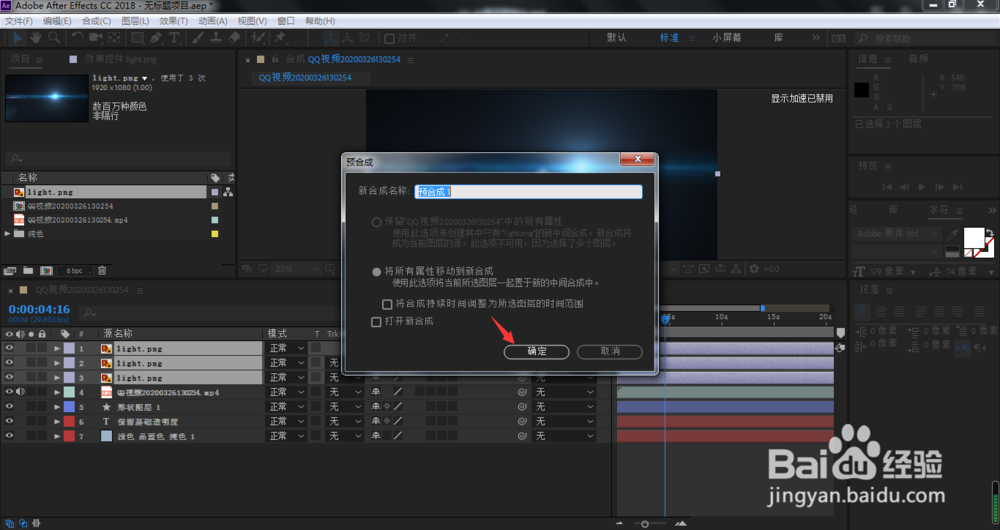Click the Interpret Footage icon in Project panel
This screenshot has height=530, width=1000.
coord(10,271)
